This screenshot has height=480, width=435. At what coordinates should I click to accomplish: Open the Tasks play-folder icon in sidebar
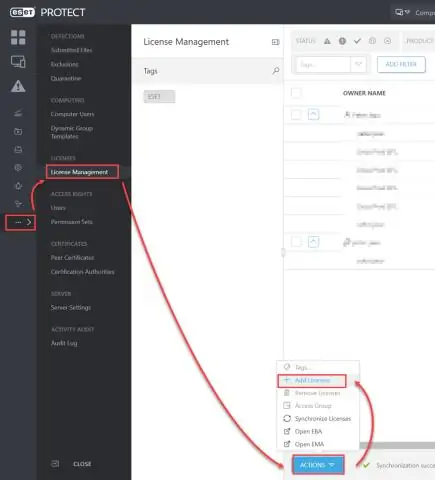tap(18, 132)
